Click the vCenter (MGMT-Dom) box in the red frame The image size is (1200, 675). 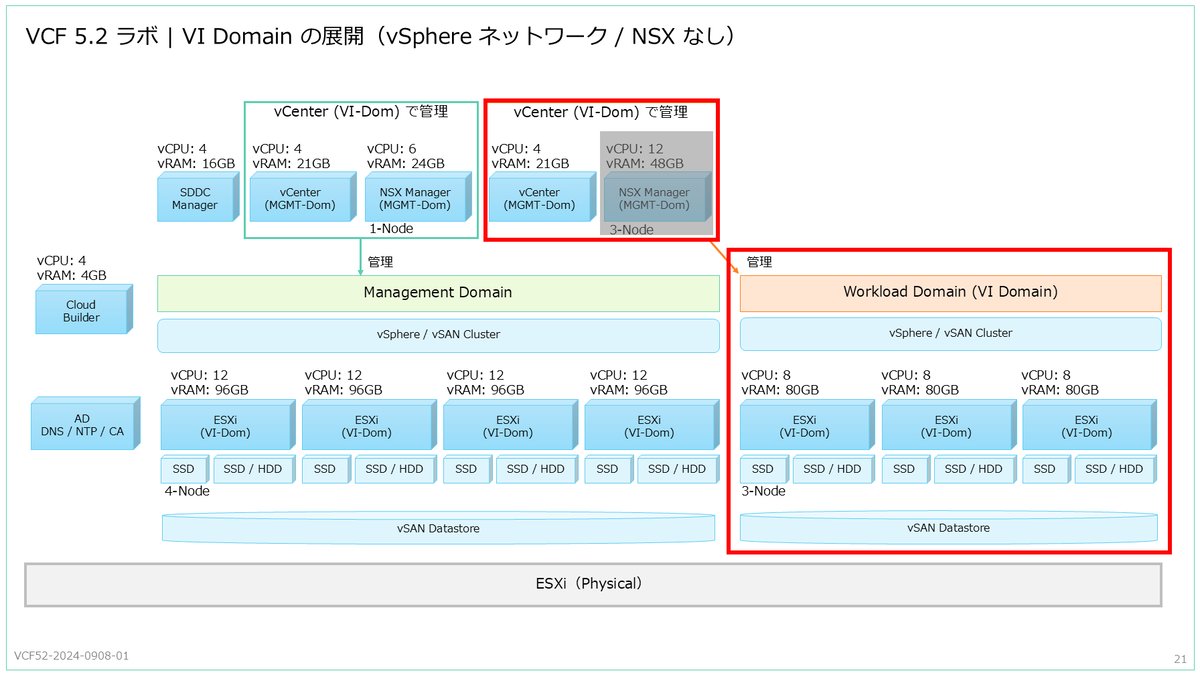click(542, 197)
